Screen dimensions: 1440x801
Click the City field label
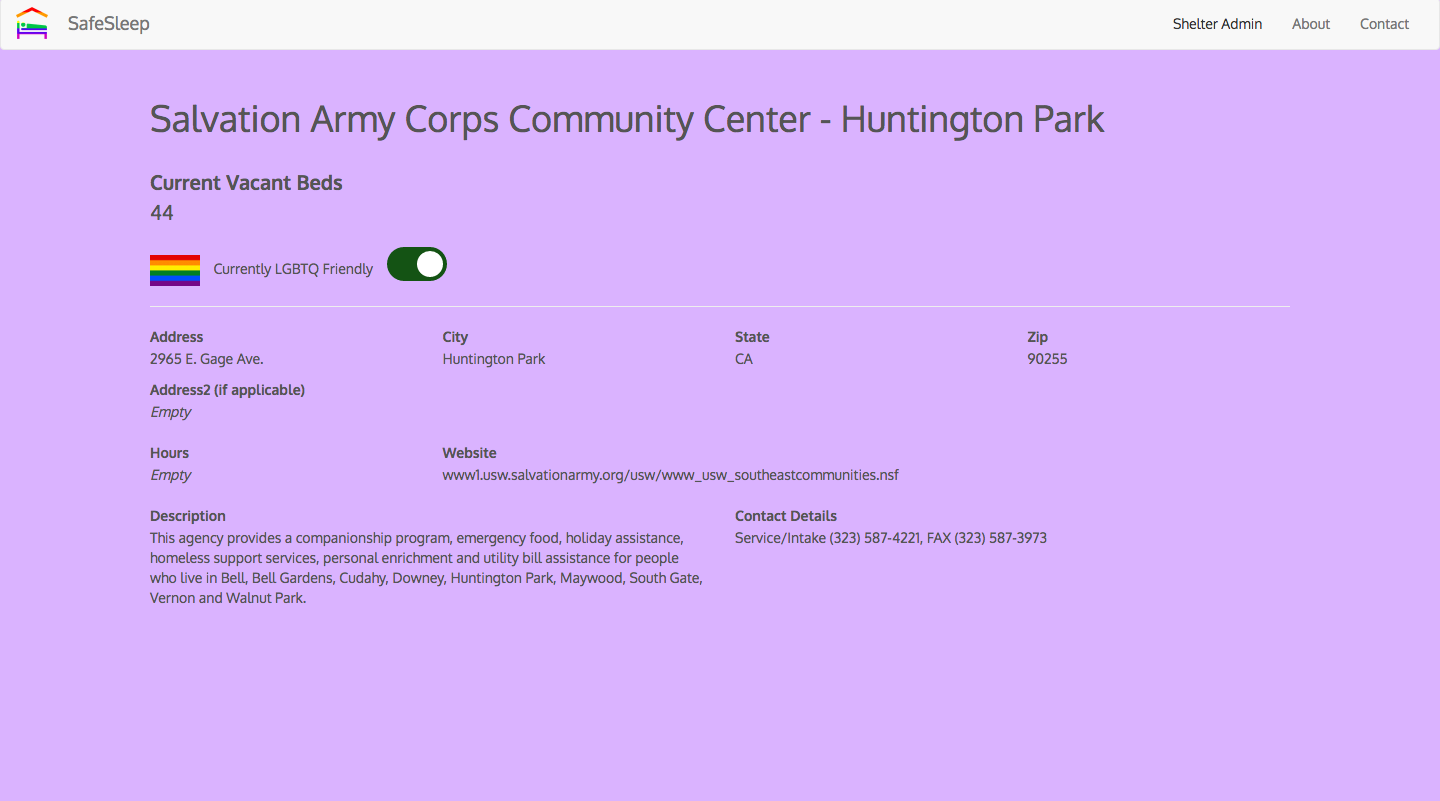pyautogui.click(x=455, y=337)
